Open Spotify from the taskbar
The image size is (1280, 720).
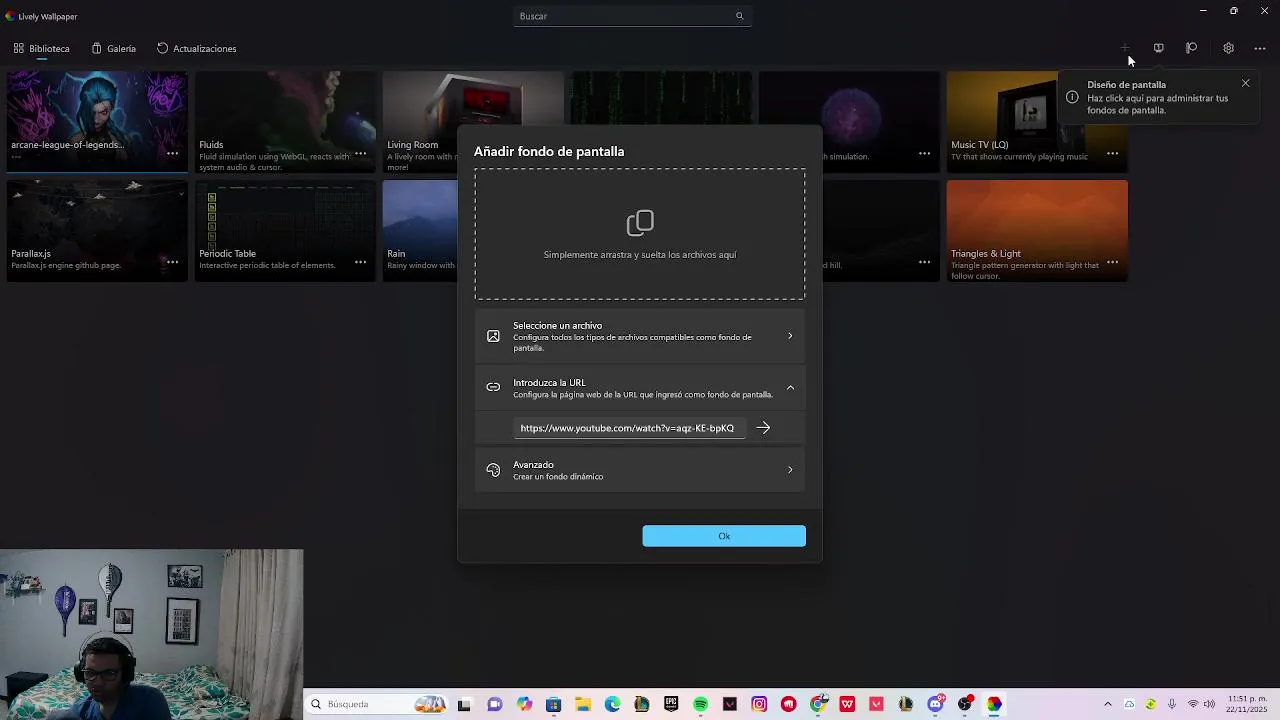coord(701,704)
